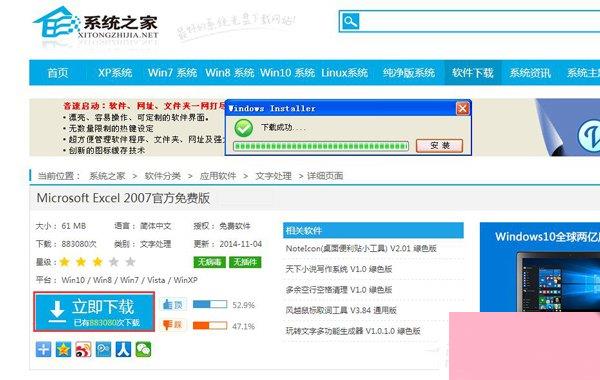Close the Windows Installer dialog

tap(463, 109)
